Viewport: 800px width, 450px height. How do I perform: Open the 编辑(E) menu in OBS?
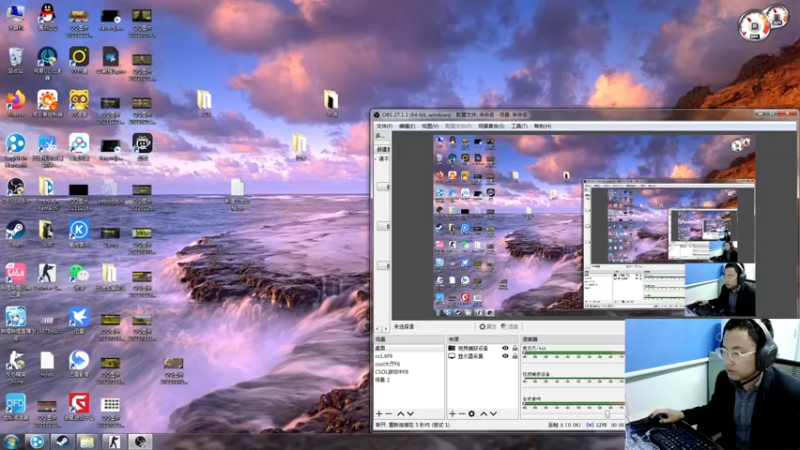click(x=407, y=126)
